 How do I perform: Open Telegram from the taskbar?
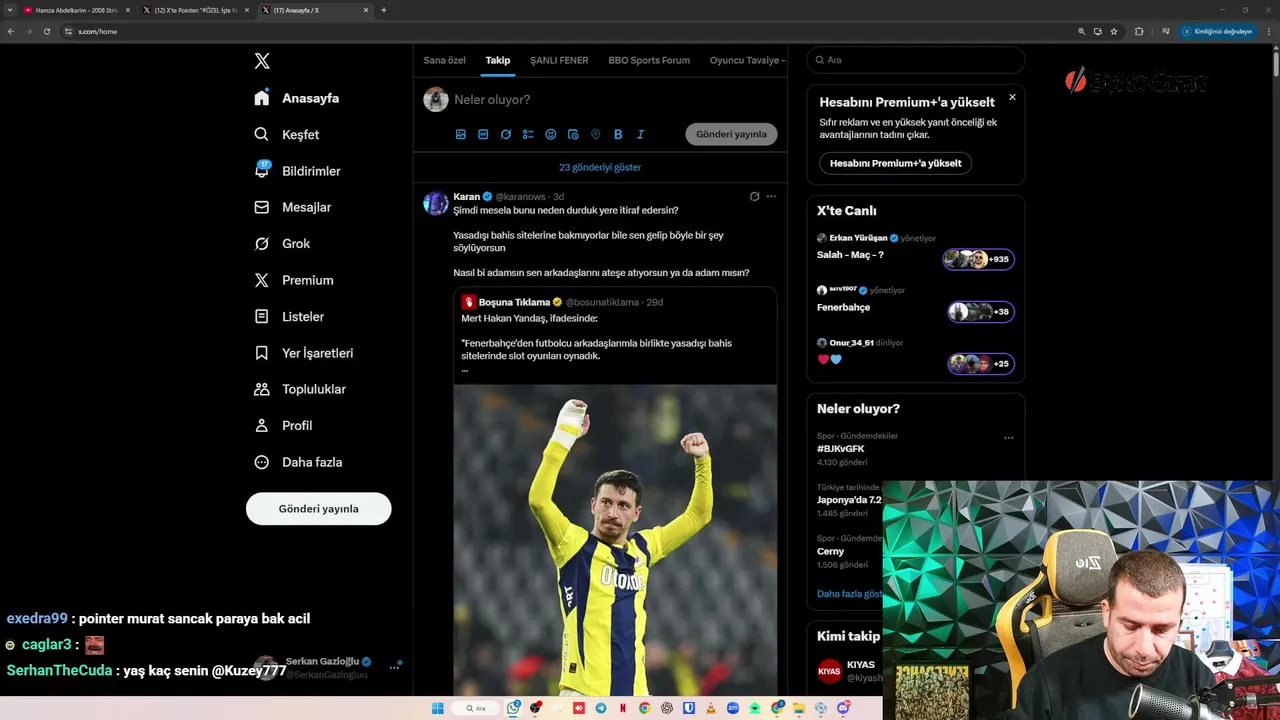(x=601, y=708)
